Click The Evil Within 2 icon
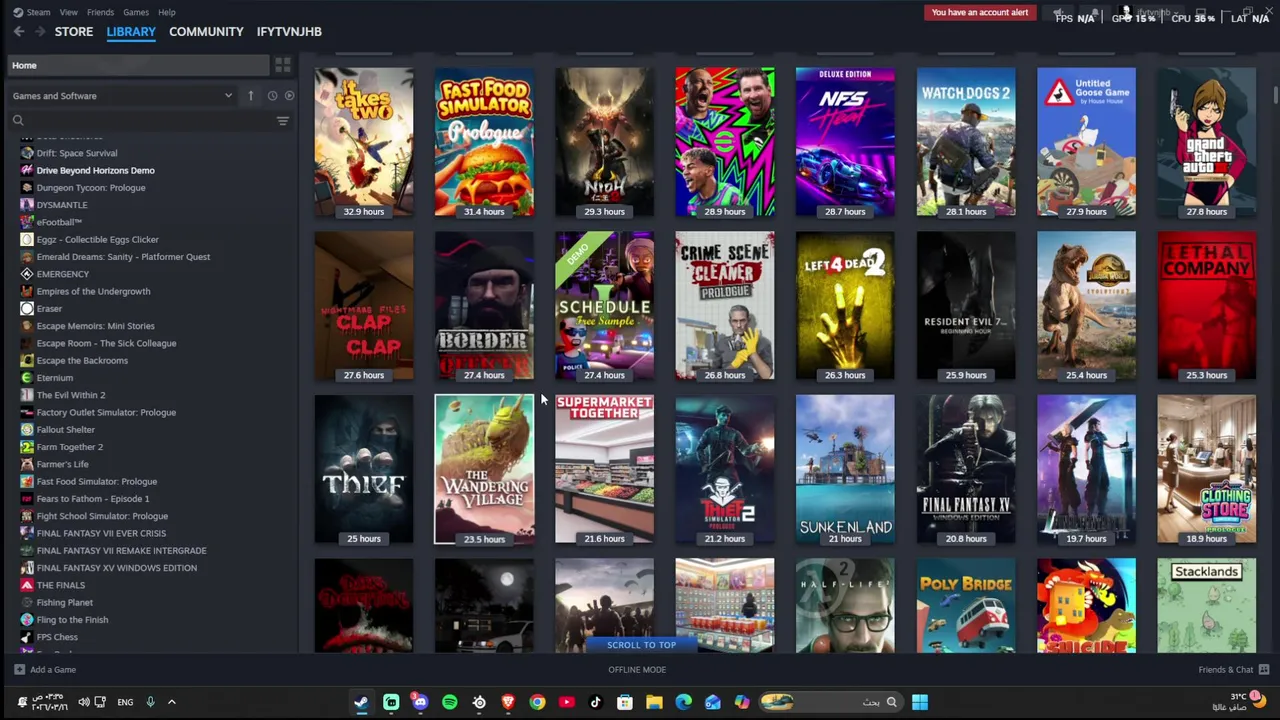Image resolution: width=1280 pixels, height=720 pixels. (x=27, y=395)
